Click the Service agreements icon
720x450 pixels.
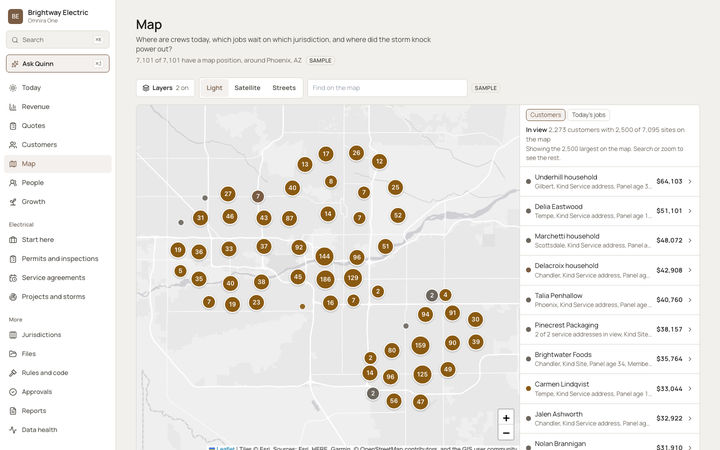[13, 278]
